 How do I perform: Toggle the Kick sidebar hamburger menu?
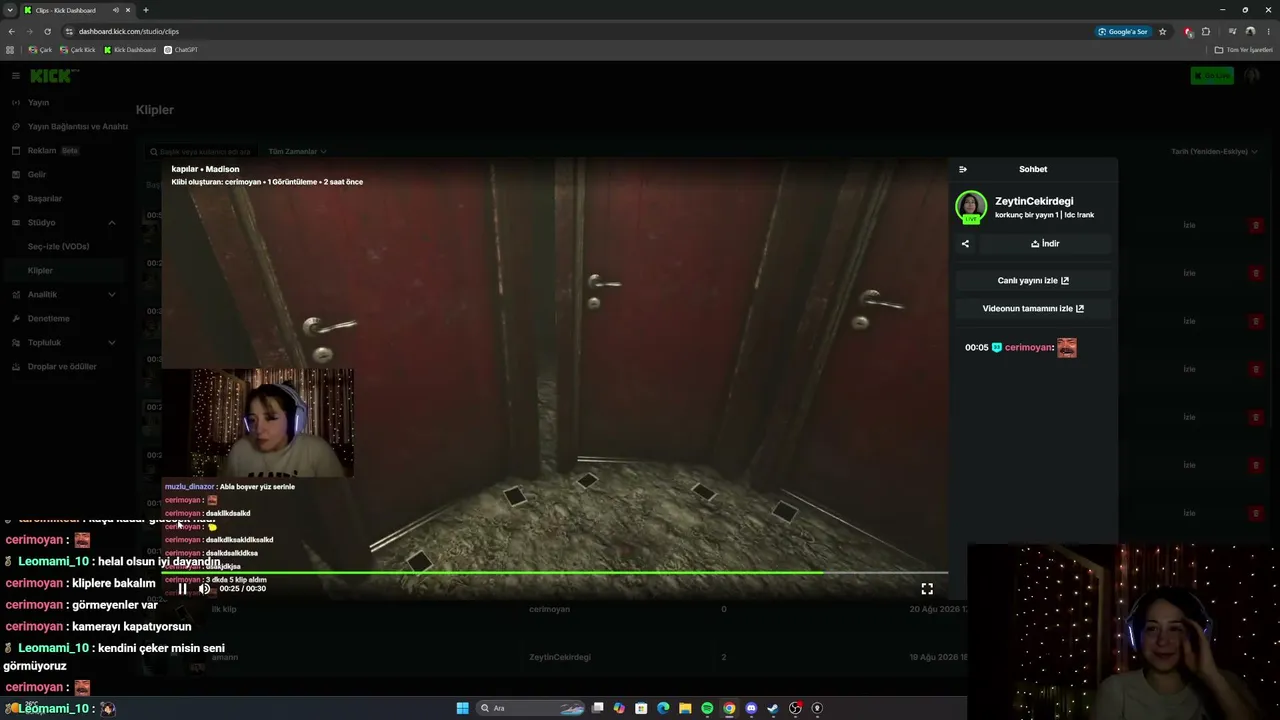coord(16,76)
